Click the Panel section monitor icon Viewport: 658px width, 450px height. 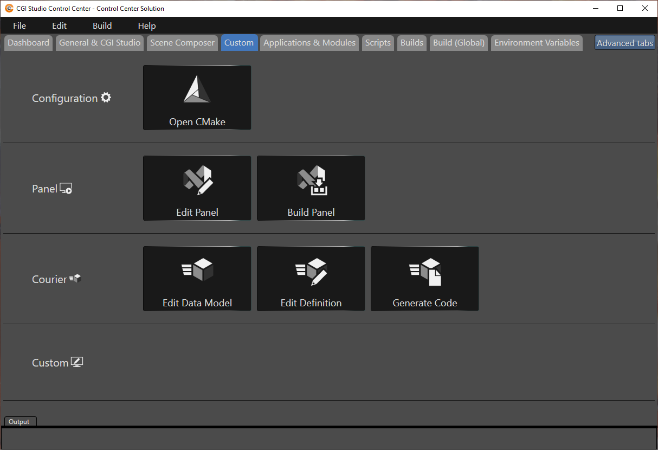click(66, 188)
